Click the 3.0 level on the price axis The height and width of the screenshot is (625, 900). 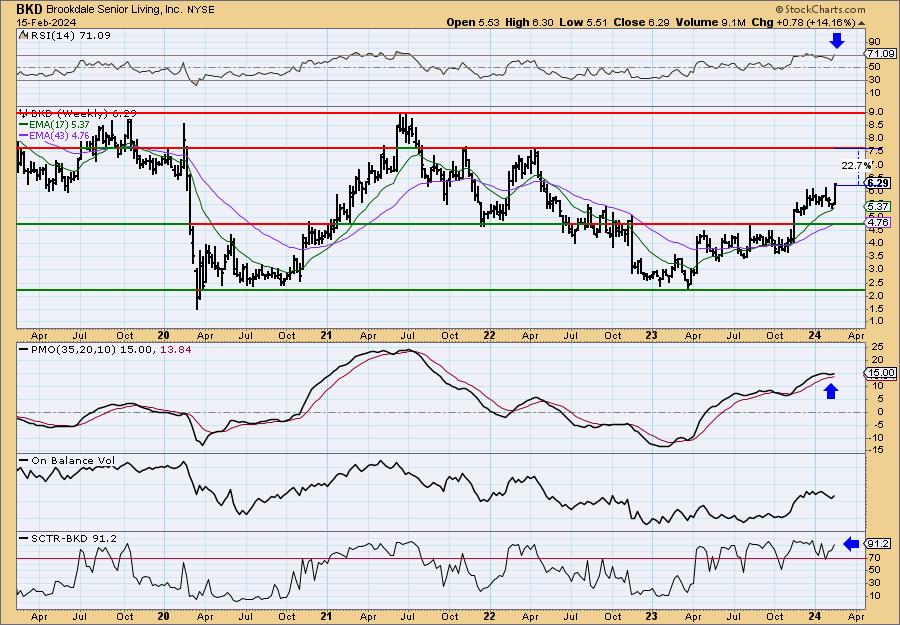pos(876,269)
